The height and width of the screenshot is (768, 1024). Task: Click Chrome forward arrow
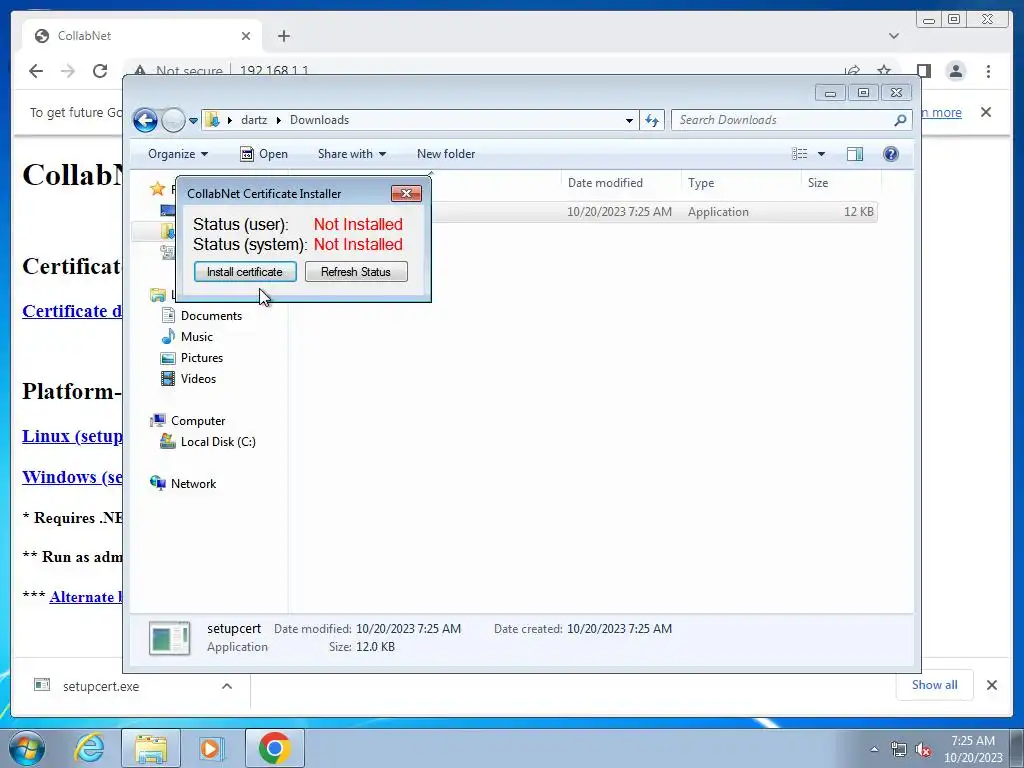pos(68,71)
